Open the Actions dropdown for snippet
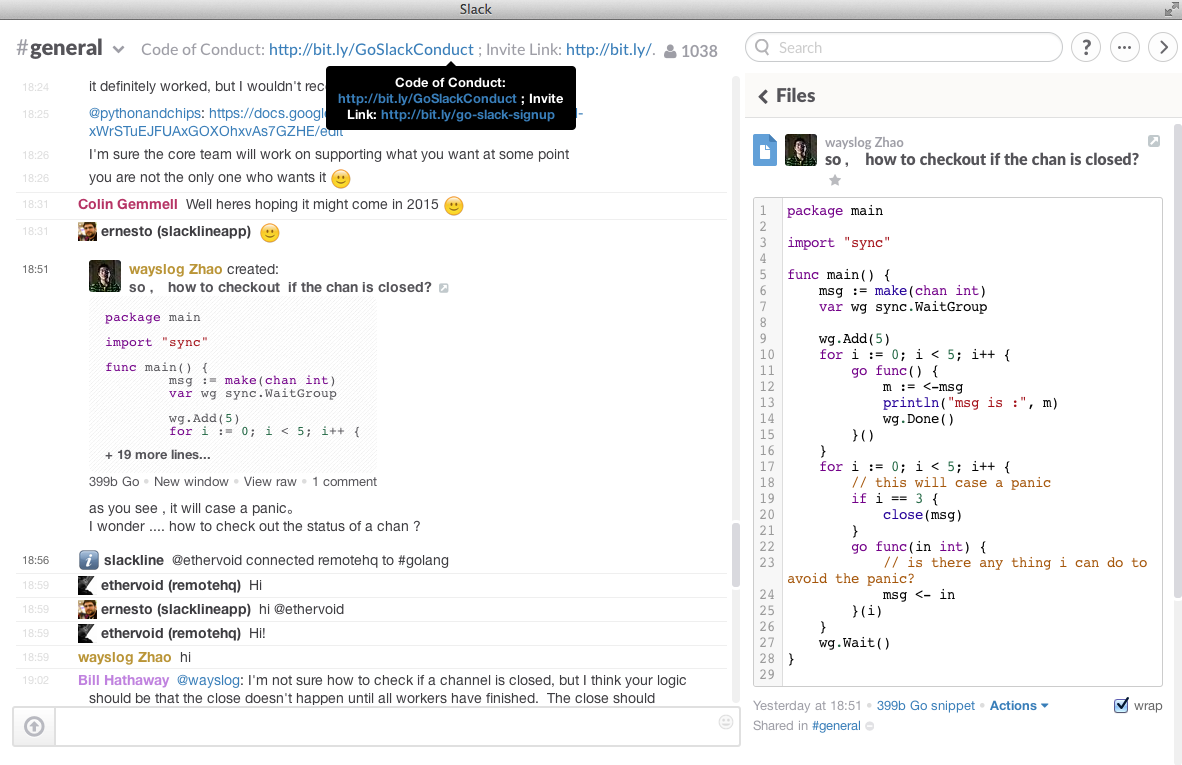 pyautogui.click(x=1018, y=705)
